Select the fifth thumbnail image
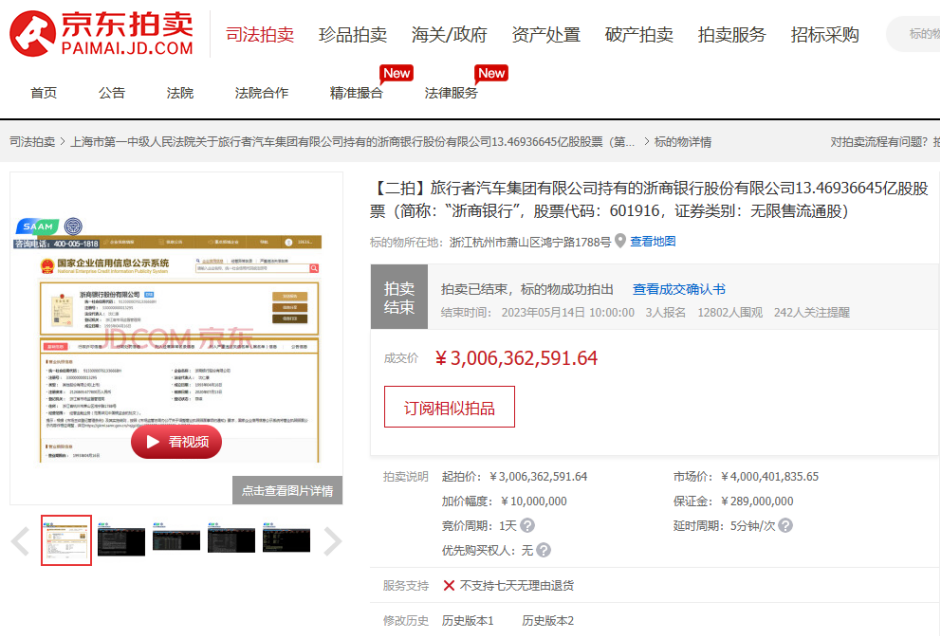The width and height of the screenshot is (940, 636). pos(287,538)
